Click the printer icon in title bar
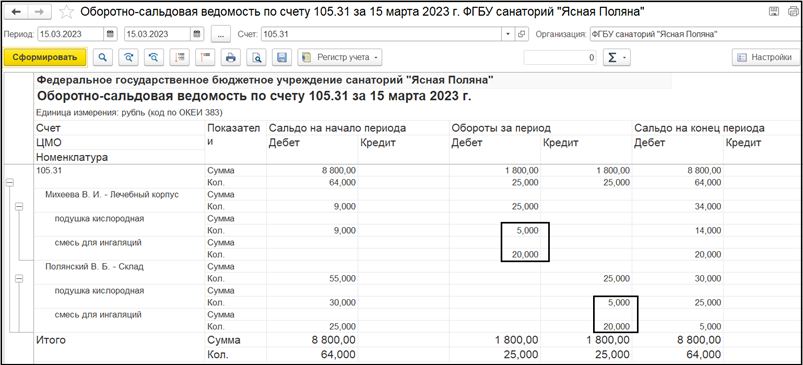Screen dimensions: 803x365 pyautogui.click(x=792, y=11)
